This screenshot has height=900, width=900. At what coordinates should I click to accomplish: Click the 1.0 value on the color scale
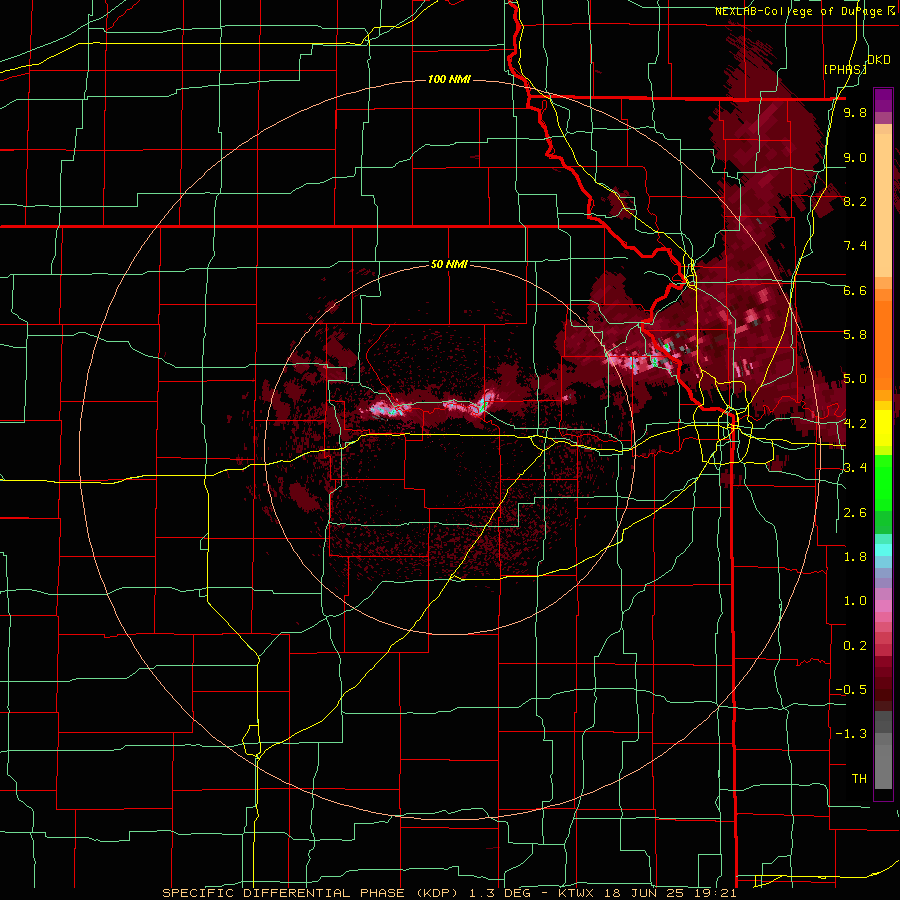855,601
